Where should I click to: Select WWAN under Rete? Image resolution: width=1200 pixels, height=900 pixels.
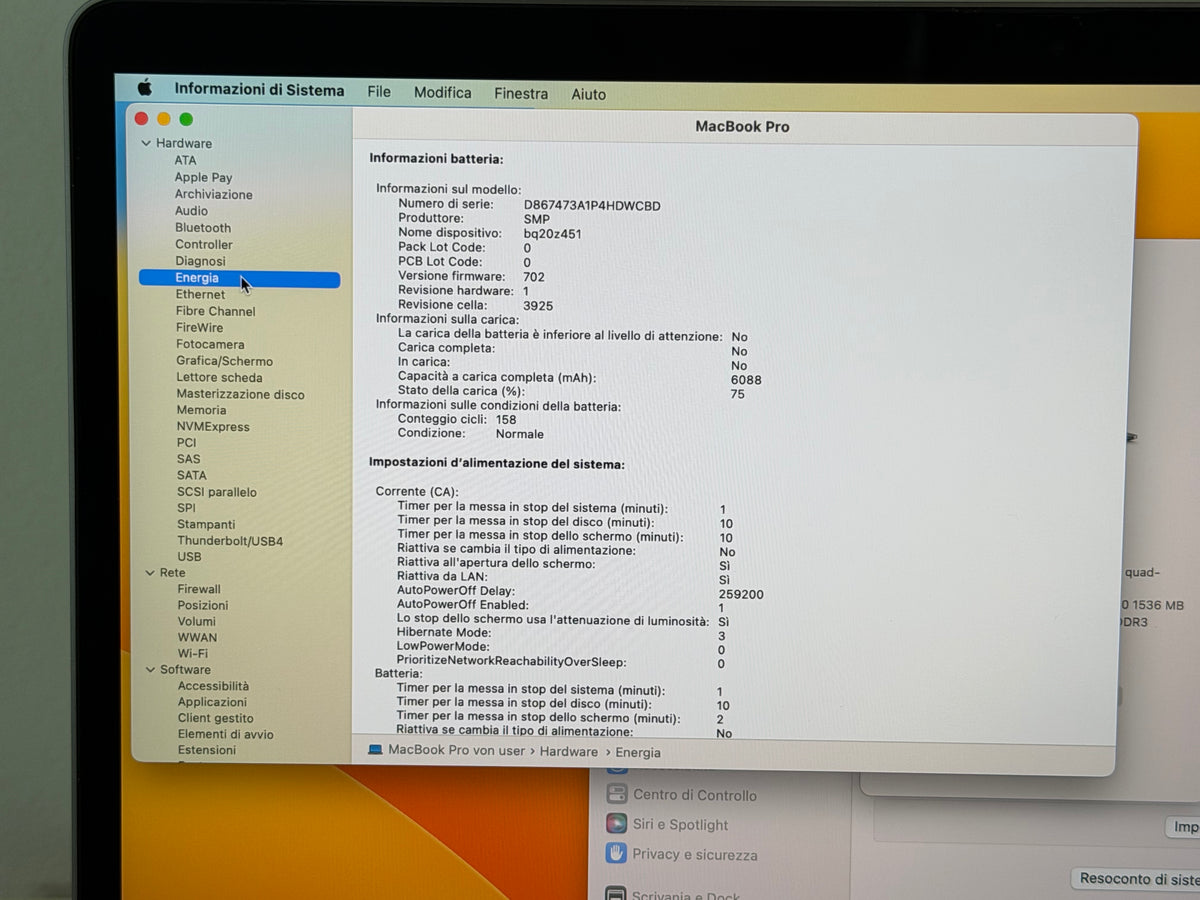[198, 637]
